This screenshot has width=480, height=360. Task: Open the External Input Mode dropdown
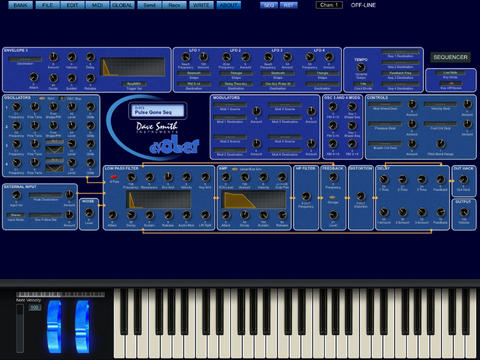pos(16,215)
